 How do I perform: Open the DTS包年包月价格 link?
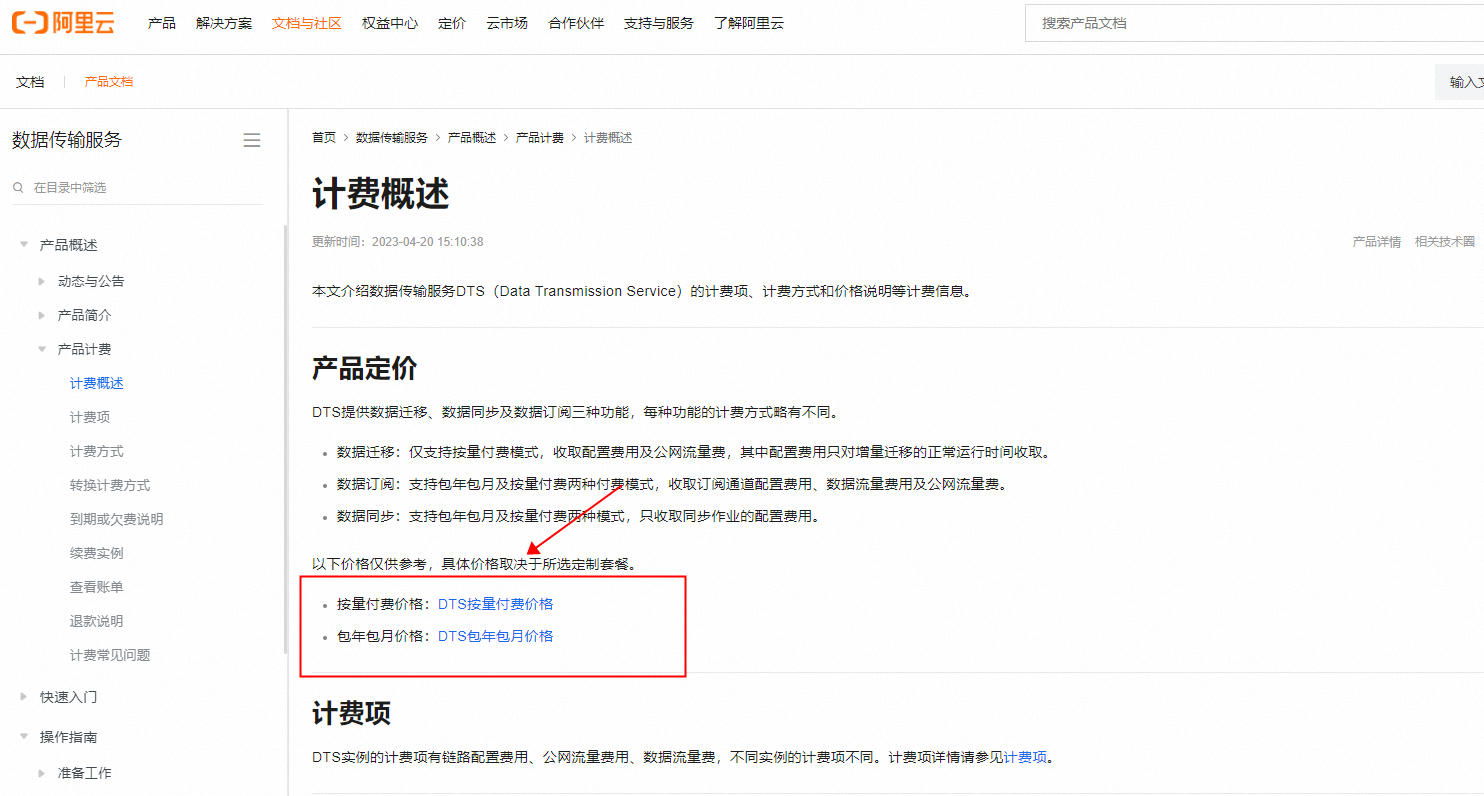[496, 636]
